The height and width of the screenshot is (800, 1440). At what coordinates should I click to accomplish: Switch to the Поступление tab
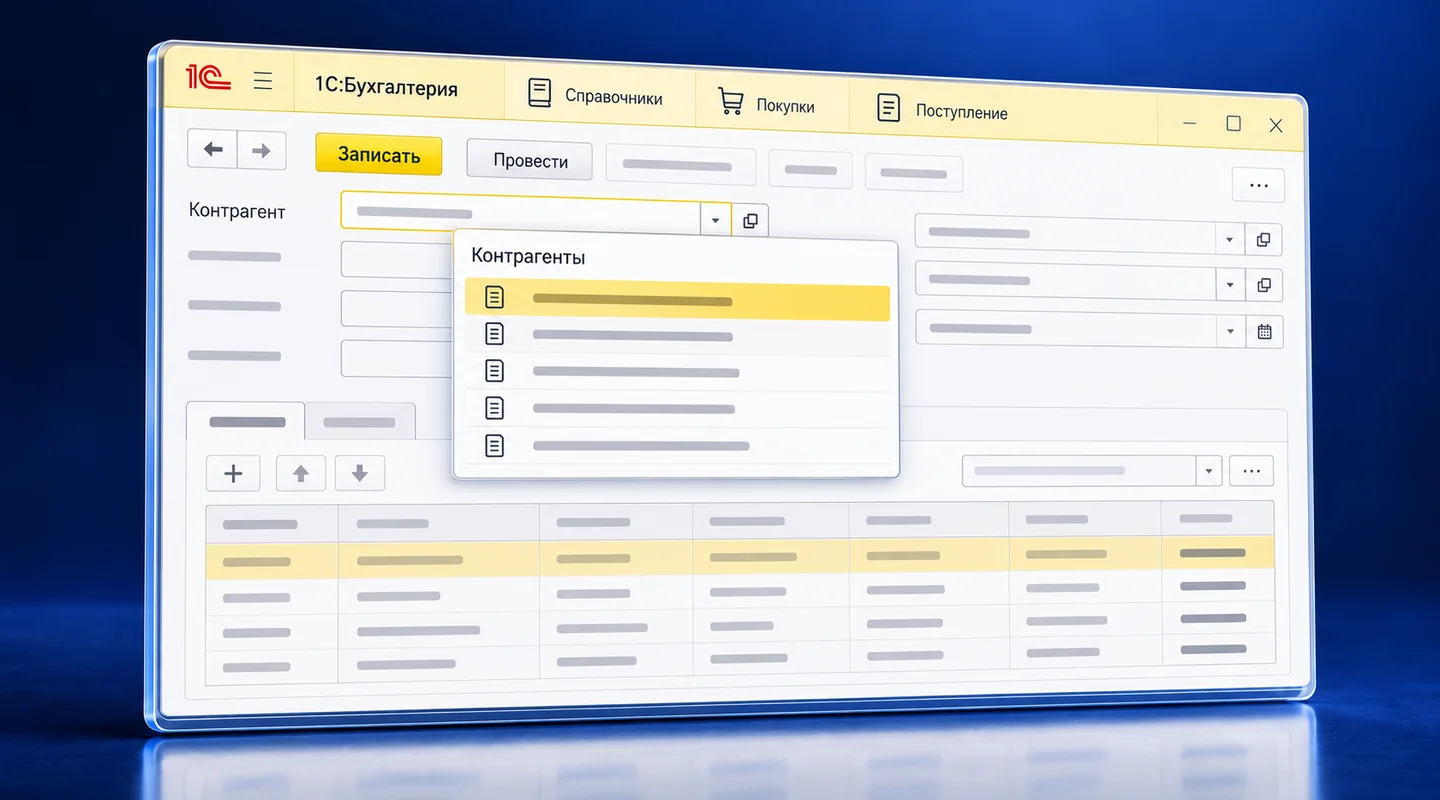point(942,110)
